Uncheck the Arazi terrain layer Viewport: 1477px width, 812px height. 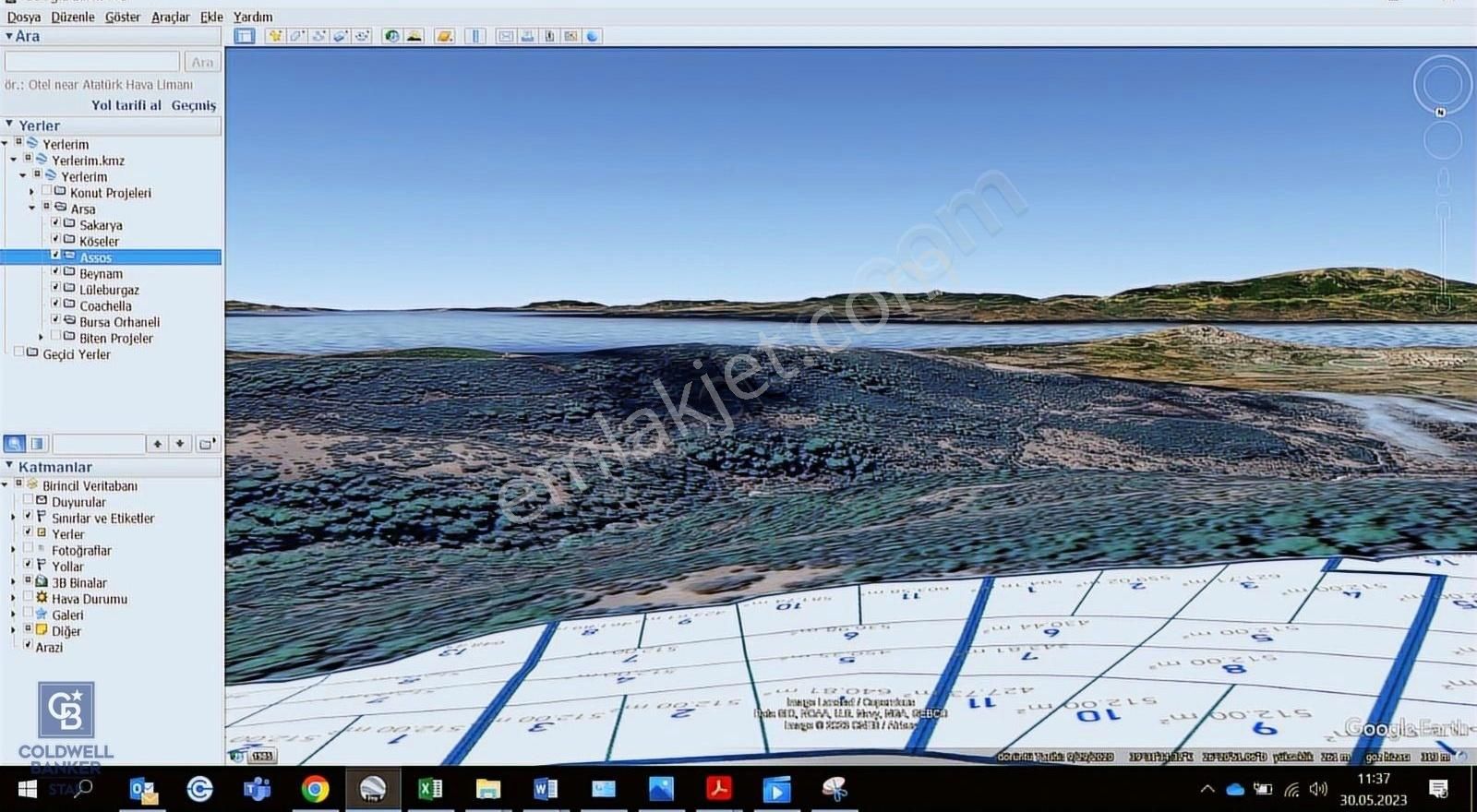pyautogui.click(x=28, y=646)
